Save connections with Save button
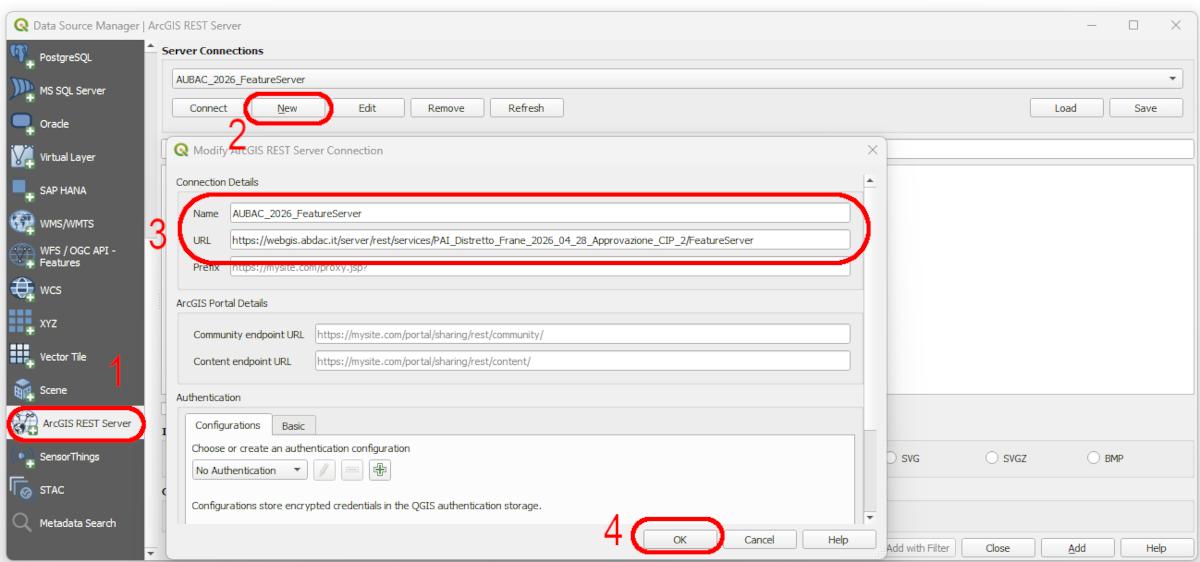Screen dimensions: 1200x562 pyautogui.click(x=1146, y=108)
